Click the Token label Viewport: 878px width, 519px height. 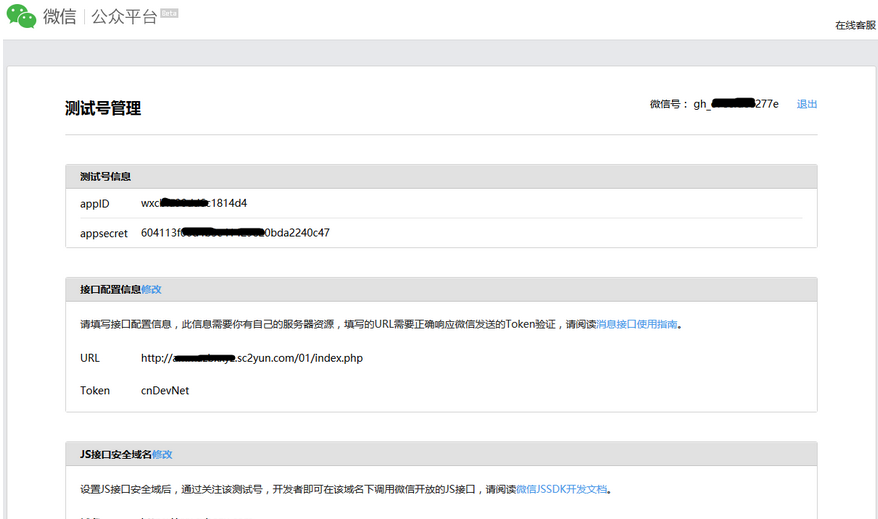pos(95,391)
